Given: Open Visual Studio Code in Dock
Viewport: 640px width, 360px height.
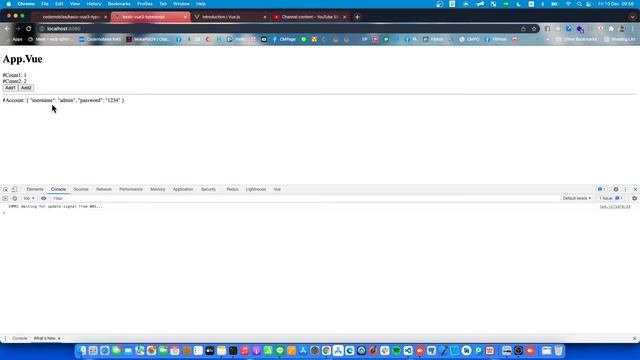Looking at the screenshot, I should pos(408,350).
